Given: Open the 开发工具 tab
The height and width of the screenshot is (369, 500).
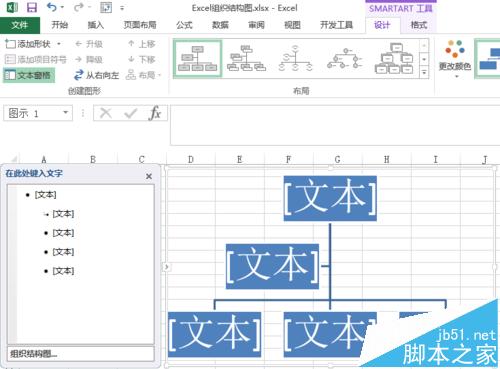Looking at the screenshot, I should 337,25.
